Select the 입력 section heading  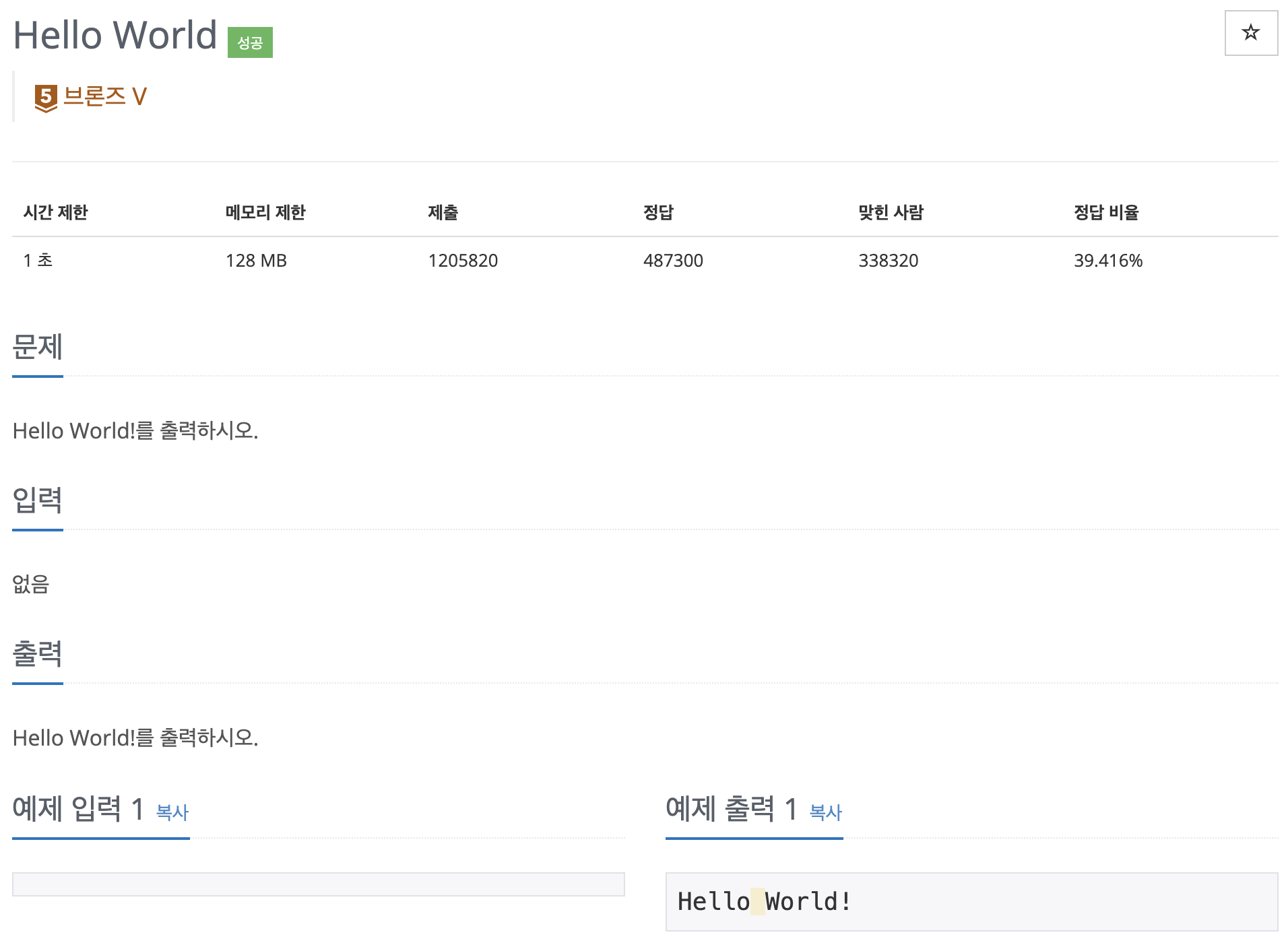[37, 501]
